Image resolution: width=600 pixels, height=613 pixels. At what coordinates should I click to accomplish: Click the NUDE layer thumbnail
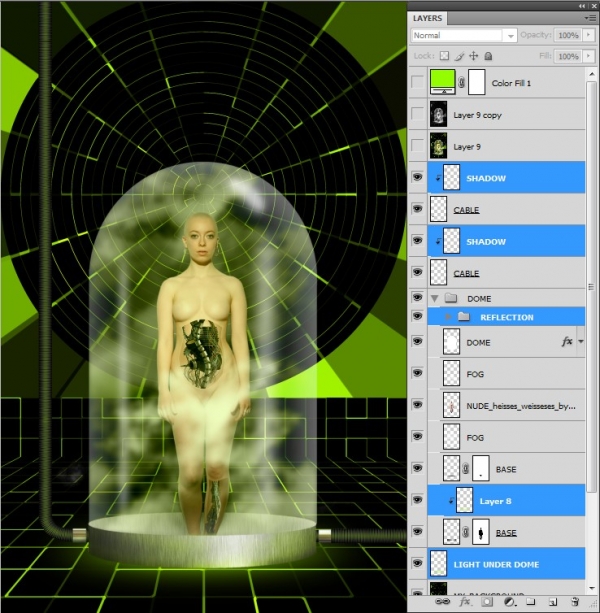pos(451,405)
